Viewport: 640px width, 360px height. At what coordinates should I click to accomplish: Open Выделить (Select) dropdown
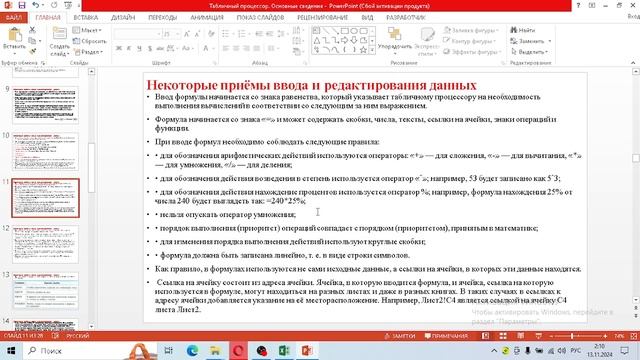click(529, 52)
